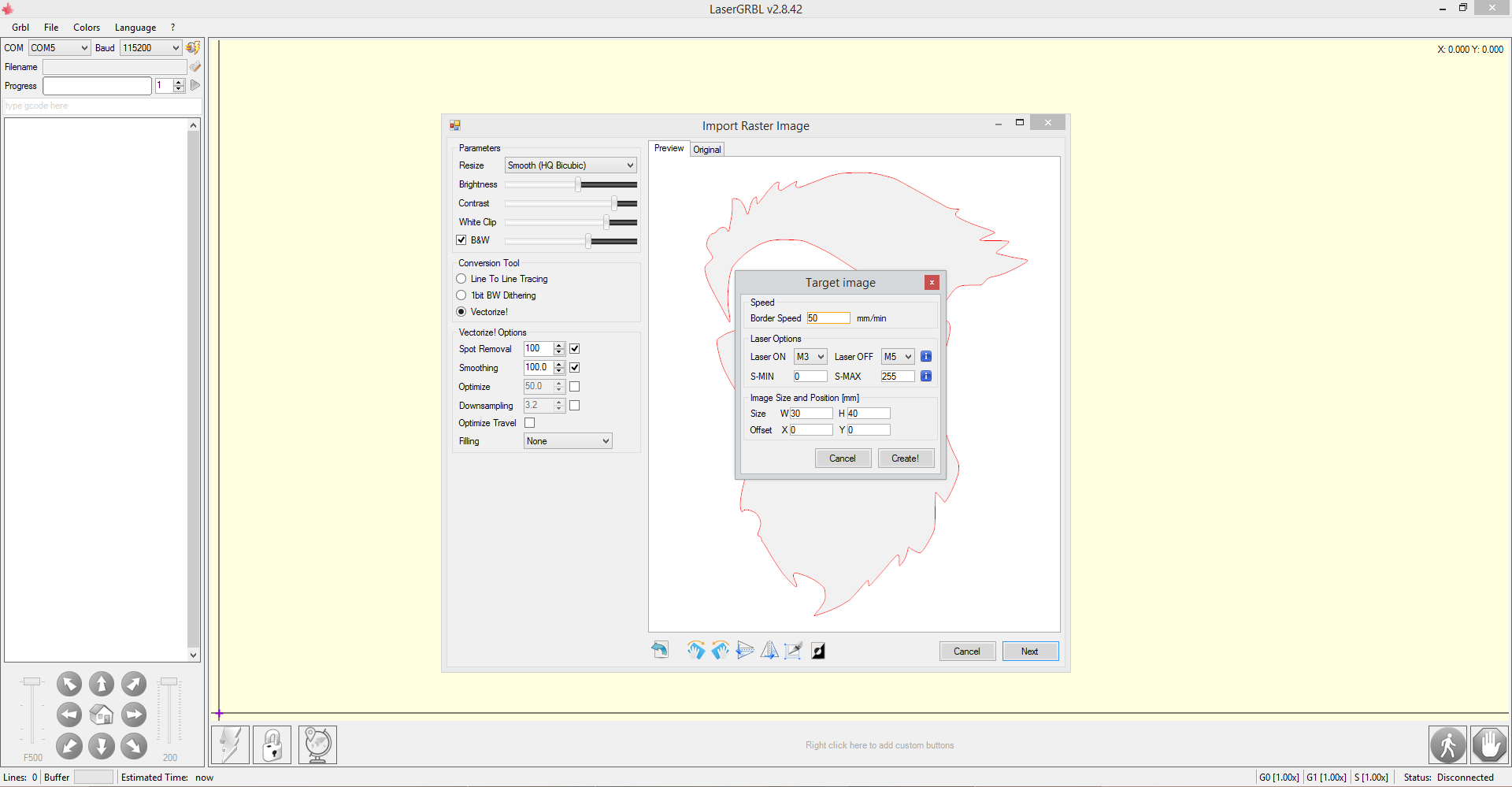Screen dimensions: 1512x787
Task: Jog the laser downward
Action: click(102, 745)
